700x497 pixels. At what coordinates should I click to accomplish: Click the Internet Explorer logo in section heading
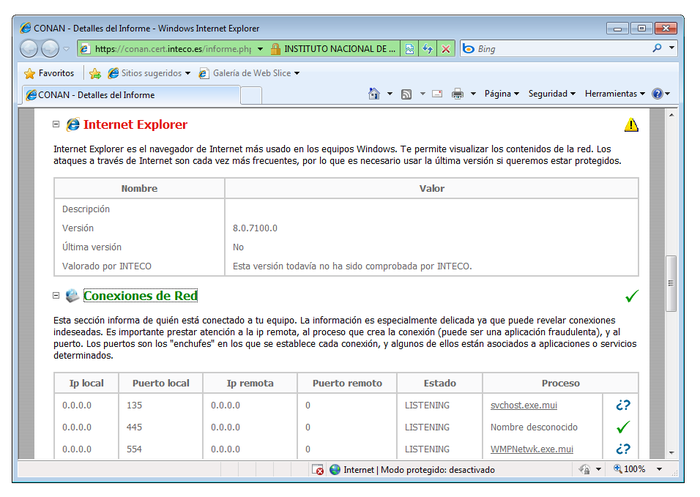coord(73,125)
